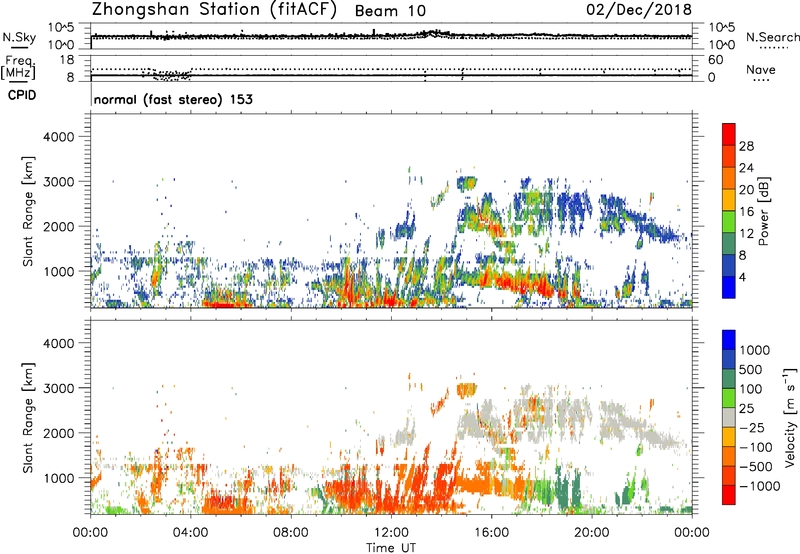Pick the gray Velocity segment between 25 and -25
This screenshot has width=800, height=554.
point(729,418)
